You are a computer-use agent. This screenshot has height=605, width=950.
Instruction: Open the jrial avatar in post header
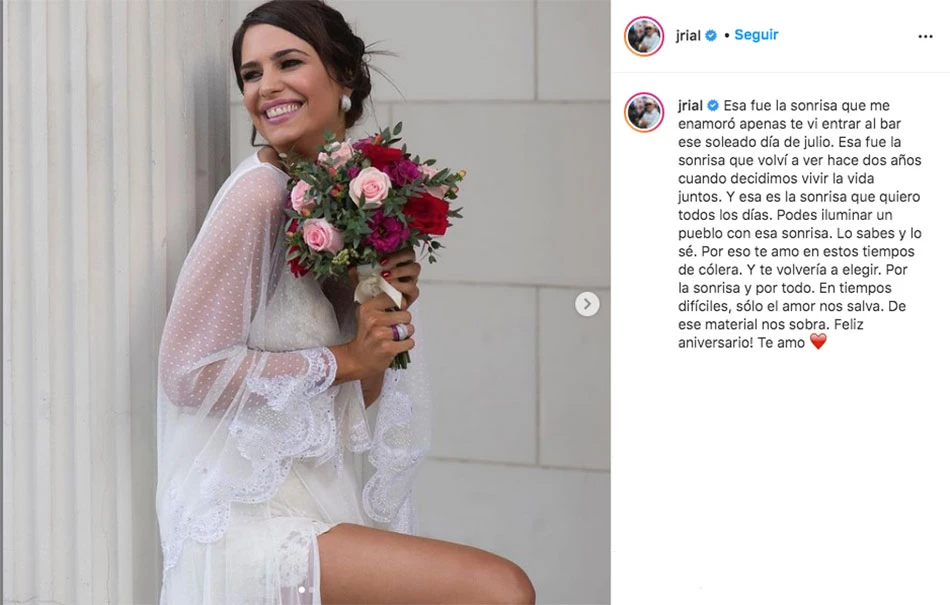tap(644, 36)
